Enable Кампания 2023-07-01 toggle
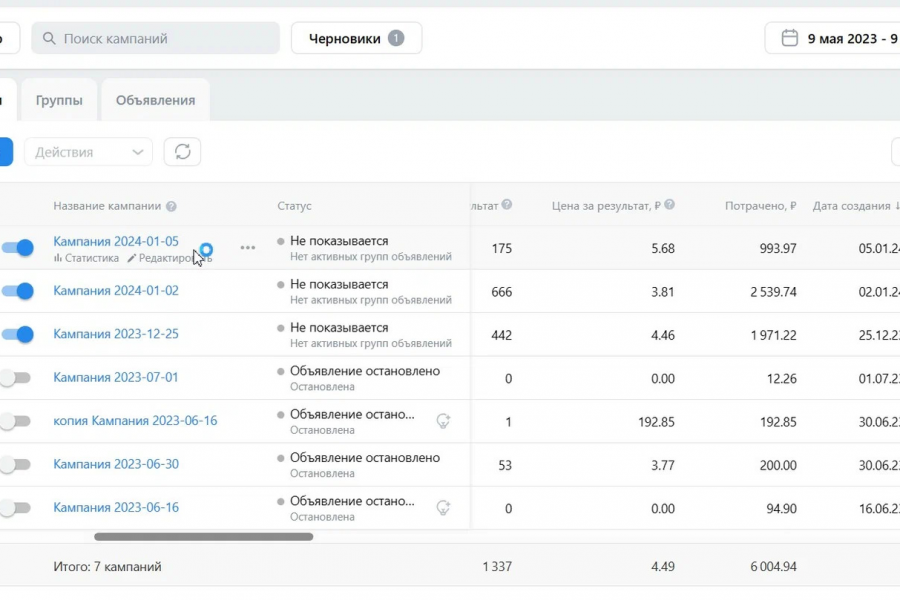Screen dimensions: 900x600 coord(15,378)
